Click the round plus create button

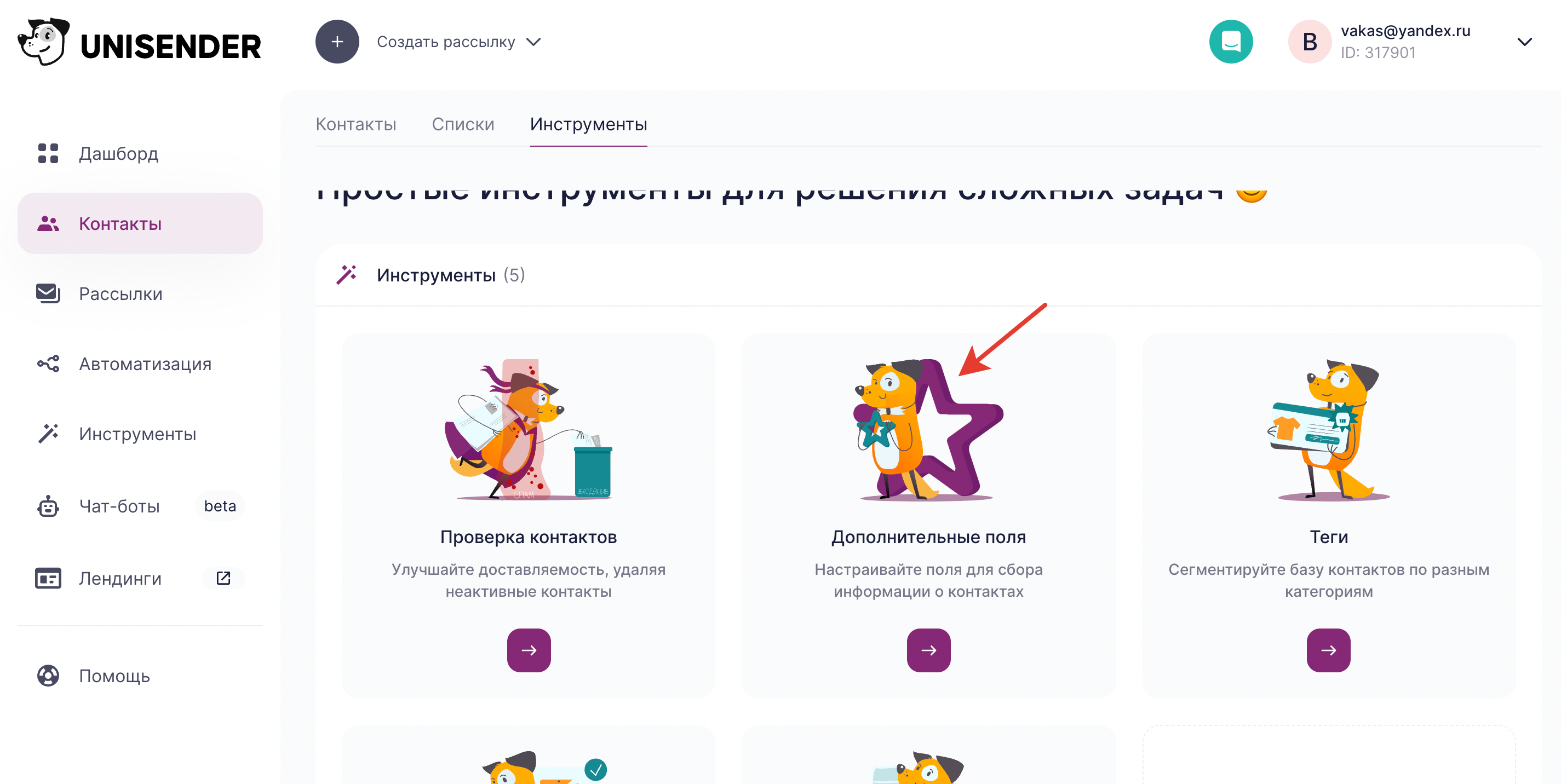[337, 41]
